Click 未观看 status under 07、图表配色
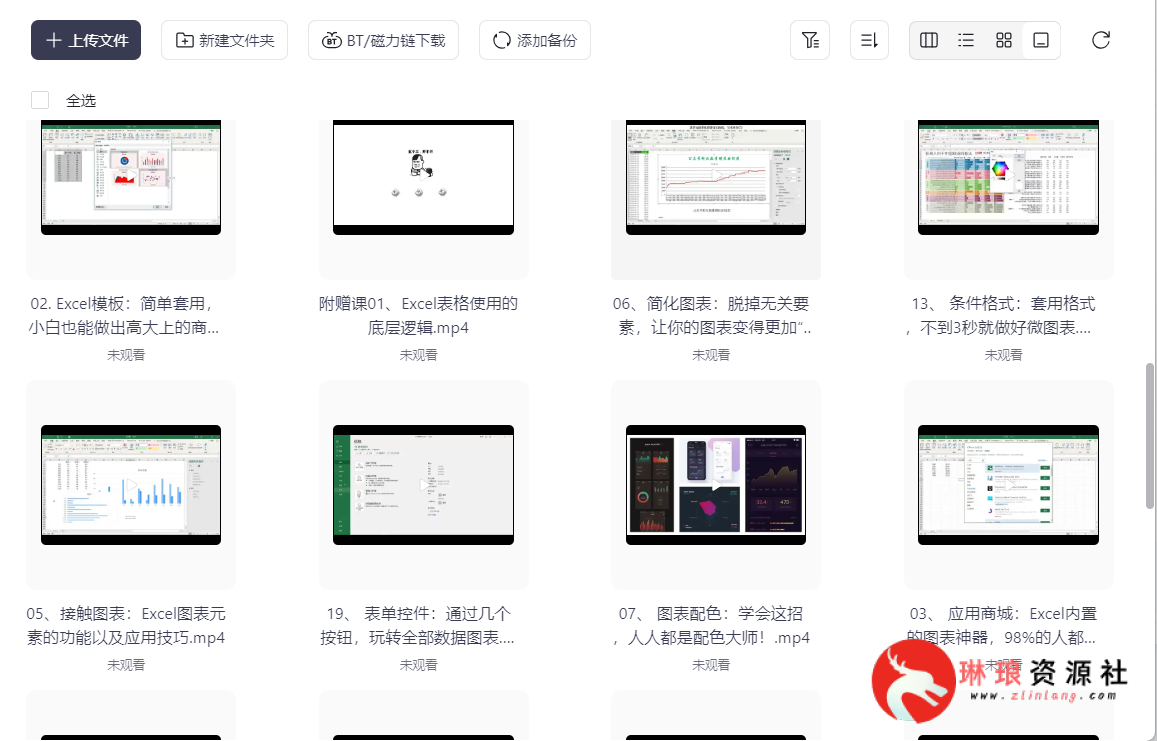The width and height of the screenshot is (1157, 741). pyautogui.click(x=711, y=665)
